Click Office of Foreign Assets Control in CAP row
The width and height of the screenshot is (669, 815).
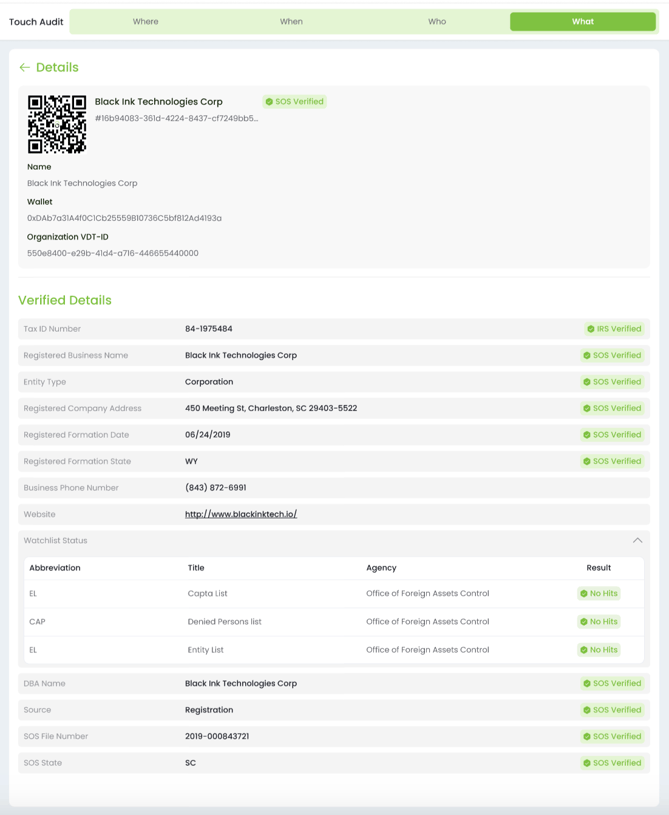click(427, 621)
